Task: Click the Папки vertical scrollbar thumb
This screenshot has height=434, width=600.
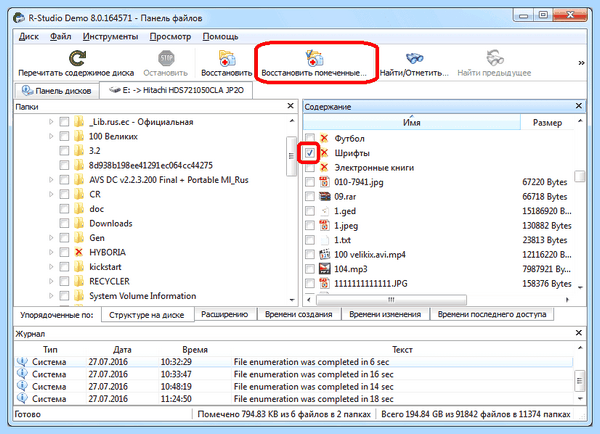Action: pyautogui.click(x=291, y=156)
